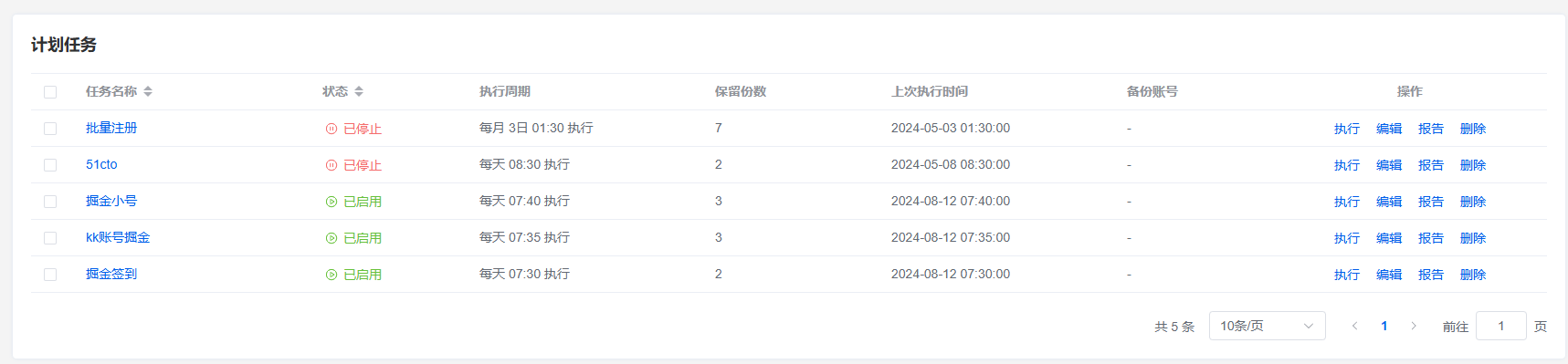Click enabled status icon for 掘金小号
Image resolution: width=1568 pixels, height=364 pixels.
tap(331, 202)
